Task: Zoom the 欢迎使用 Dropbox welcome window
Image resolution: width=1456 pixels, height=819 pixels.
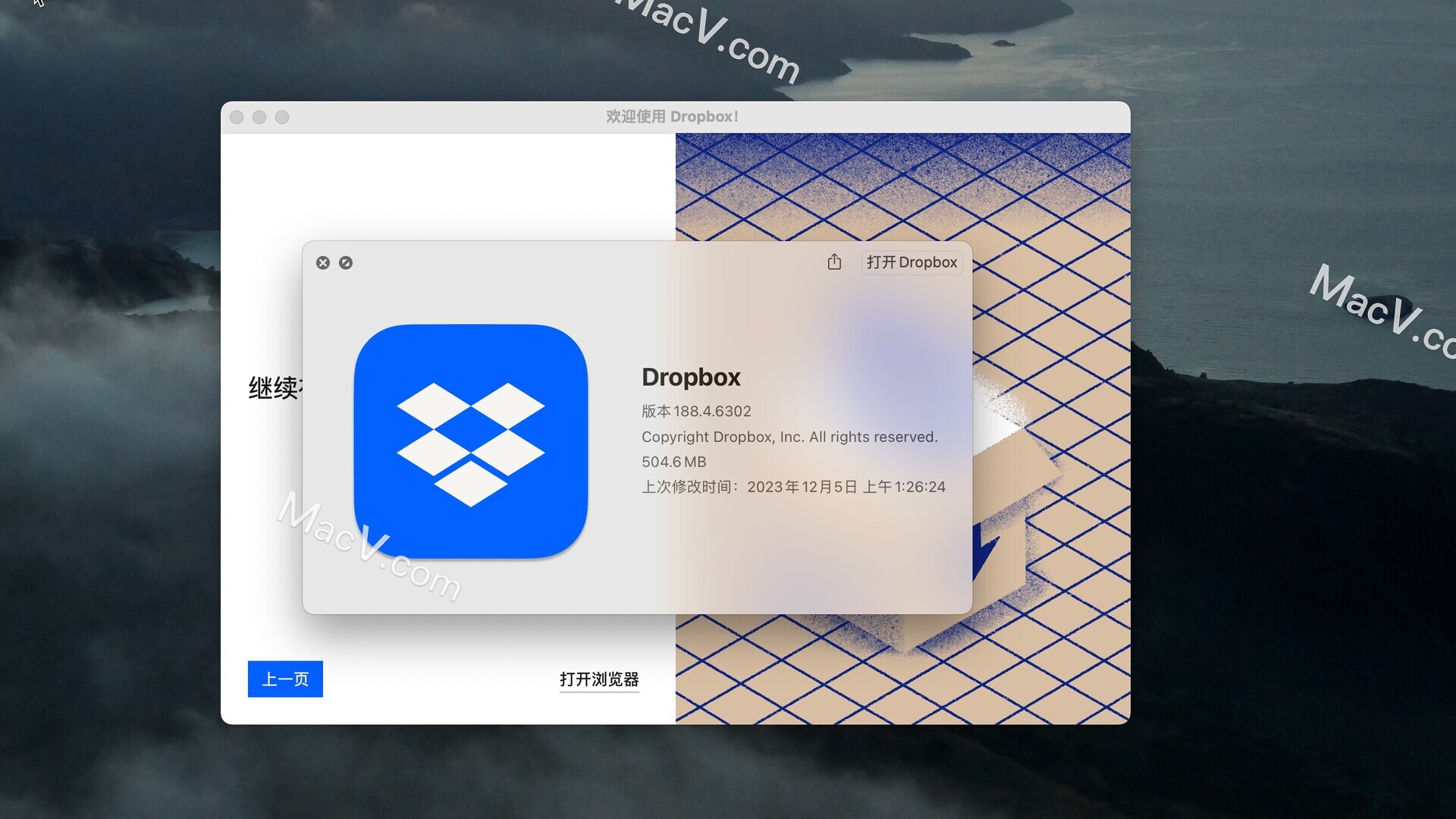Action: [x=282, y=117]
